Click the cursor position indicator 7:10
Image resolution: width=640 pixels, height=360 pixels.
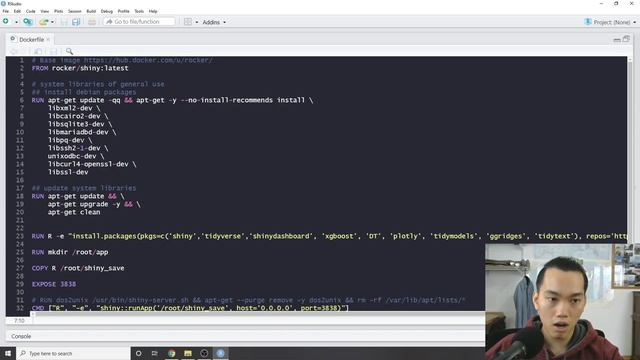pyautogui.click(x=19, y=321)
